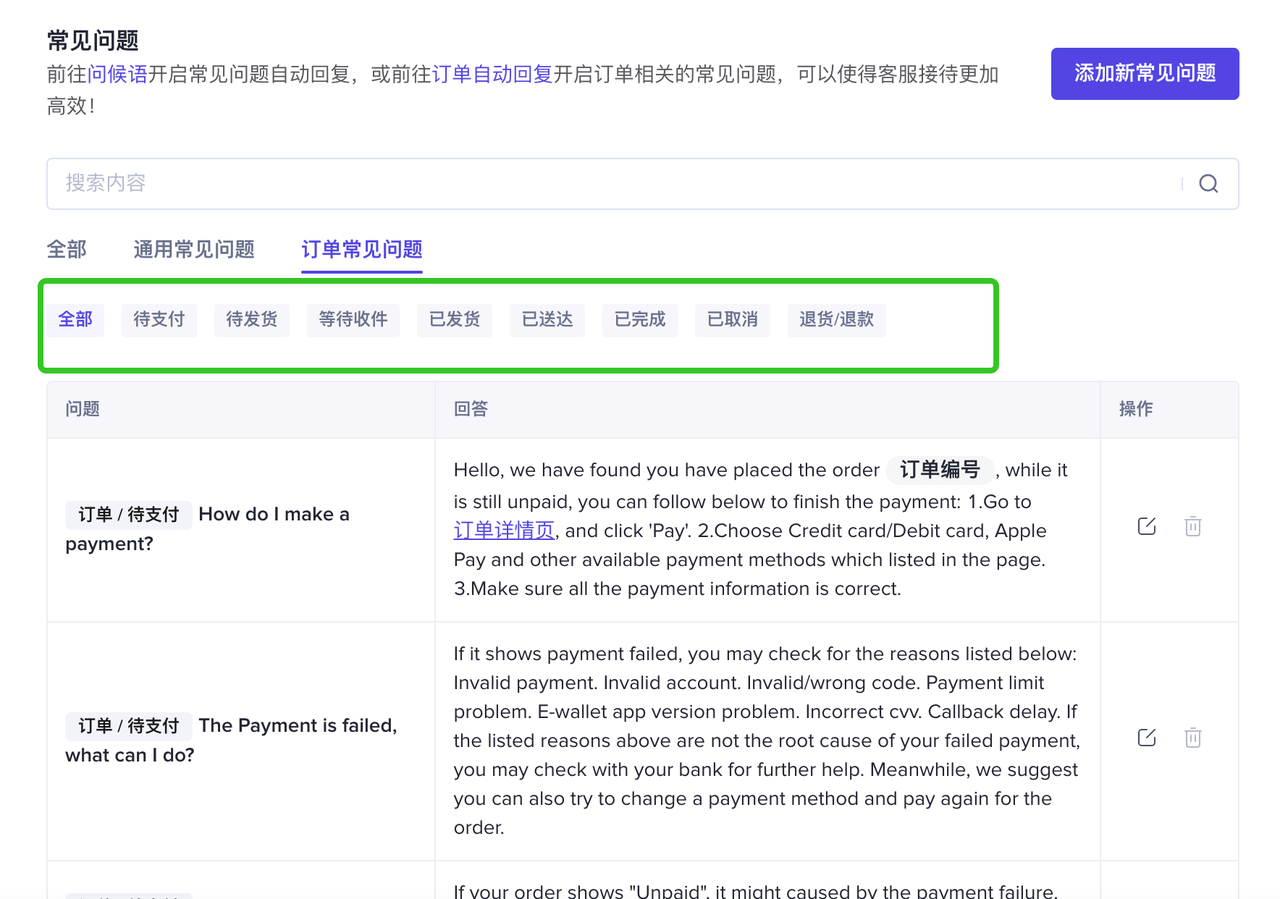
Task: Click 添加新常见问题 button
Action: (x=1144, y=74)
